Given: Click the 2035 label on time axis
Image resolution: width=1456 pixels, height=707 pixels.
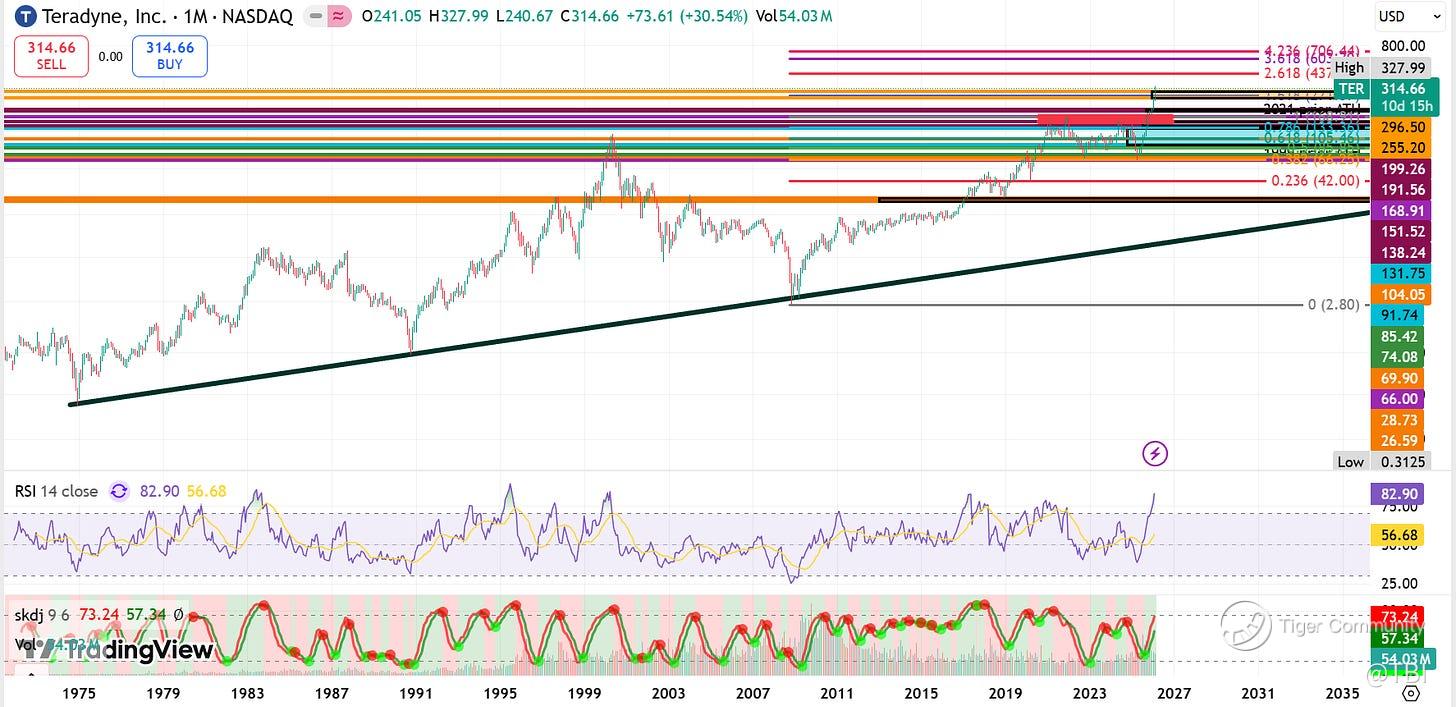Looking at the screenshot, I should [x=1341, y=693].
